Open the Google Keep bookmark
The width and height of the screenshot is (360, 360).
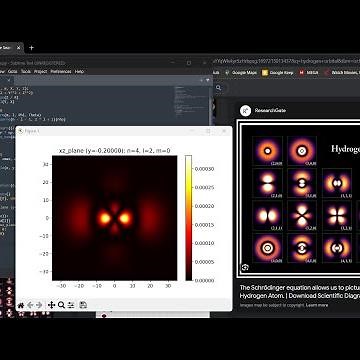coord(278,72)
